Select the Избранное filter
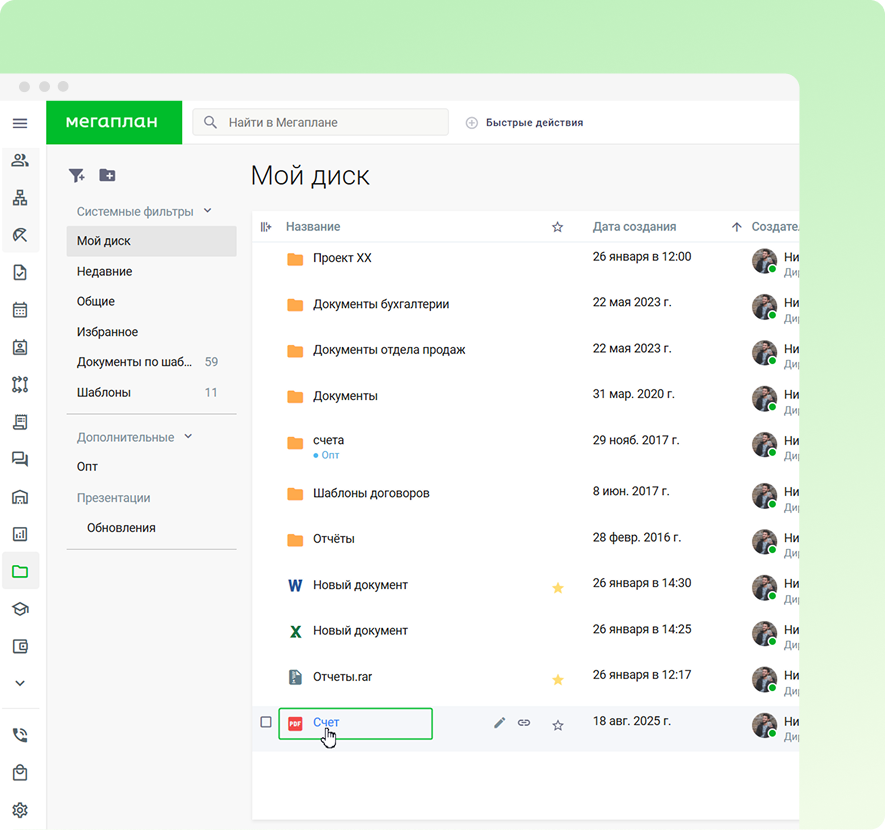The image size is (885, 830). tap(107, 332)
